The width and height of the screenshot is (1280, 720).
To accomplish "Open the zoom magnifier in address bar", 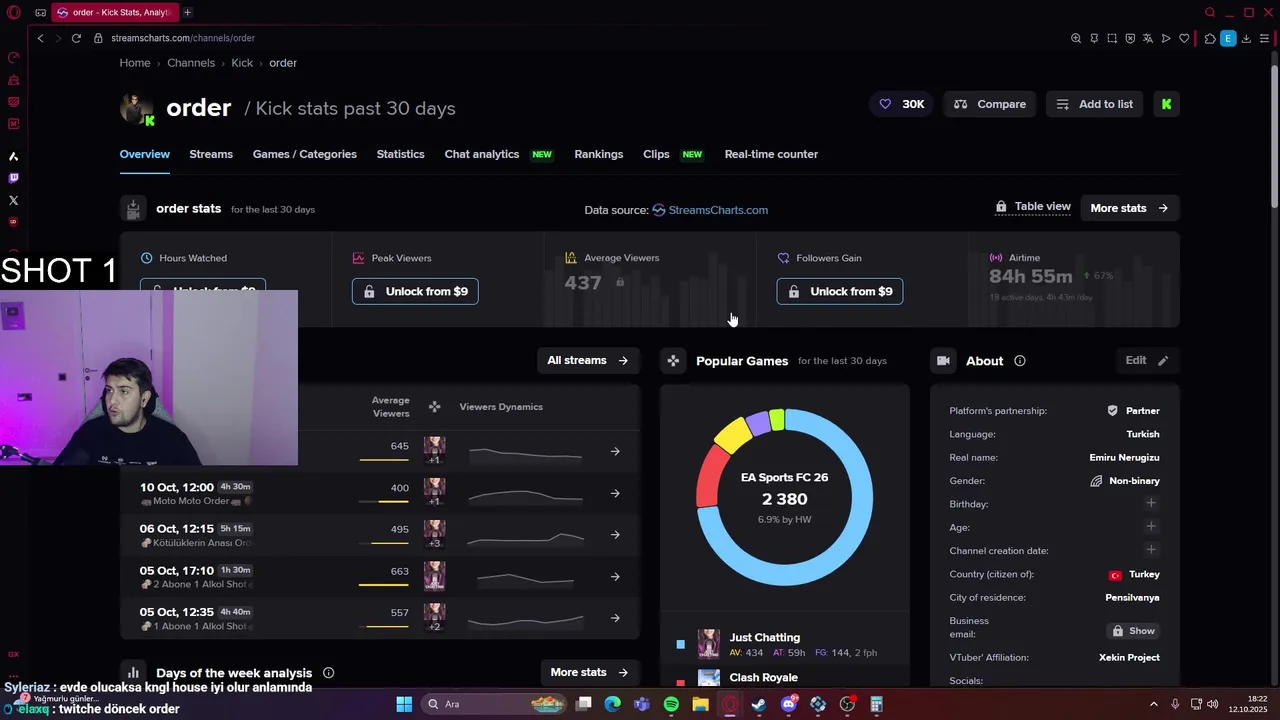I will pyautogui.click(x=1076, y=38).
